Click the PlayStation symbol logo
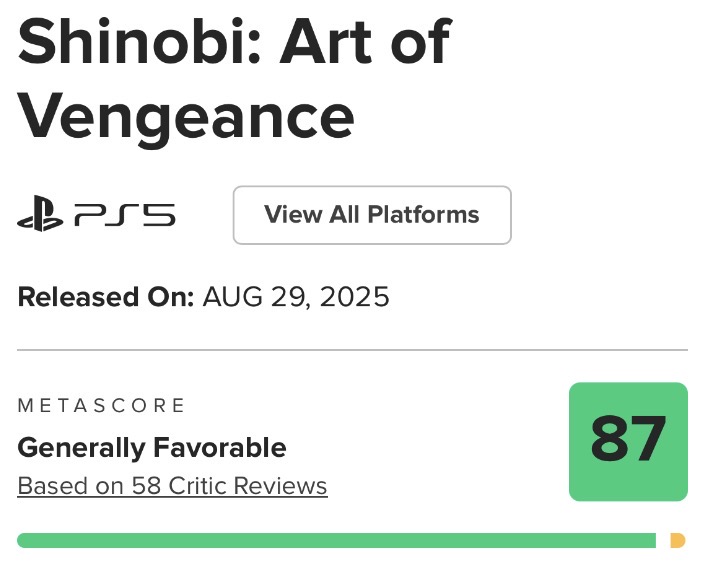 [41, 215]
